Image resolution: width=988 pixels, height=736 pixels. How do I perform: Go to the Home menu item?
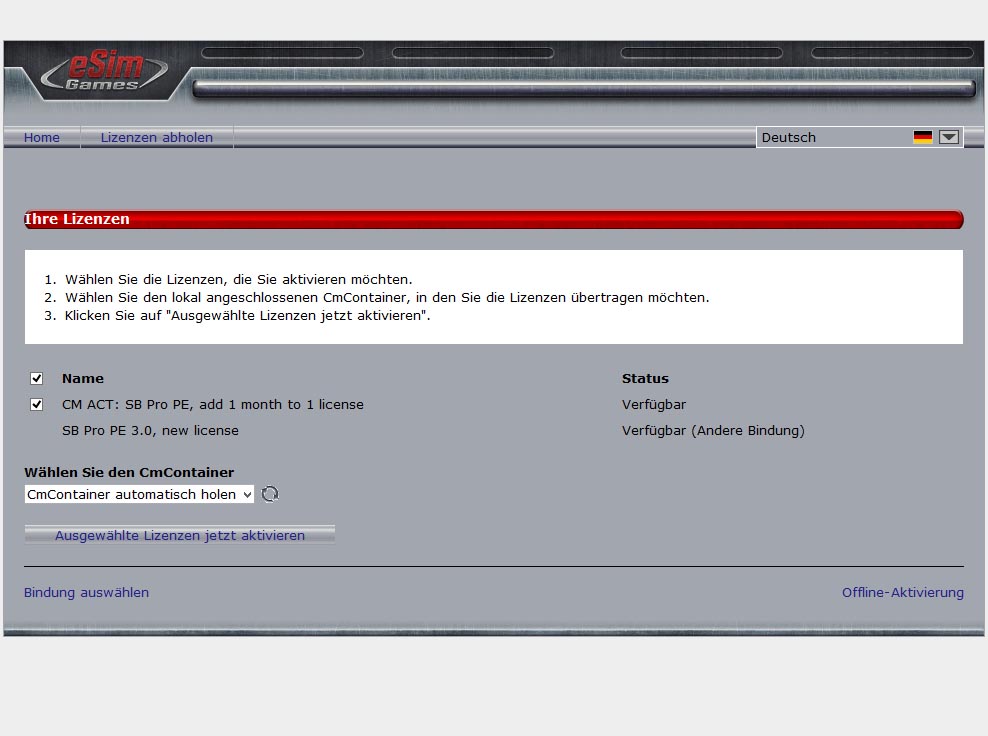pos(42,137)
